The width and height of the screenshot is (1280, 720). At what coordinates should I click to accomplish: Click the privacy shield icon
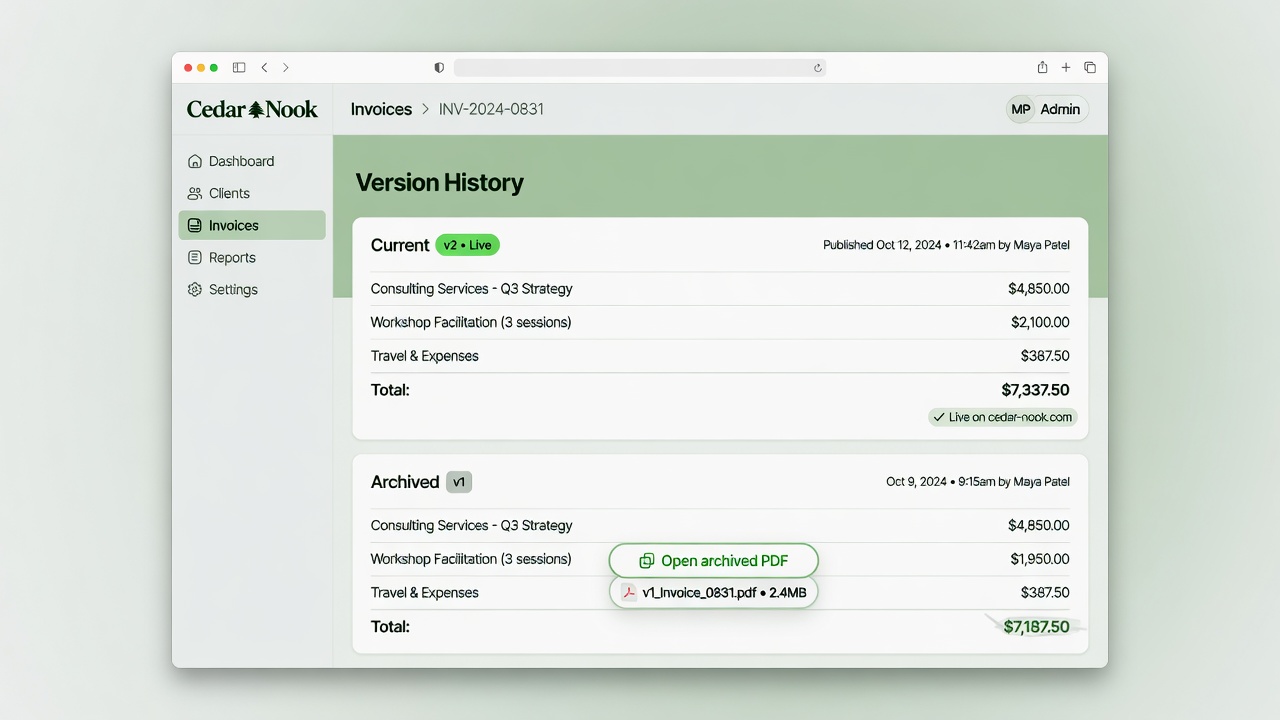tap(439, 68)
